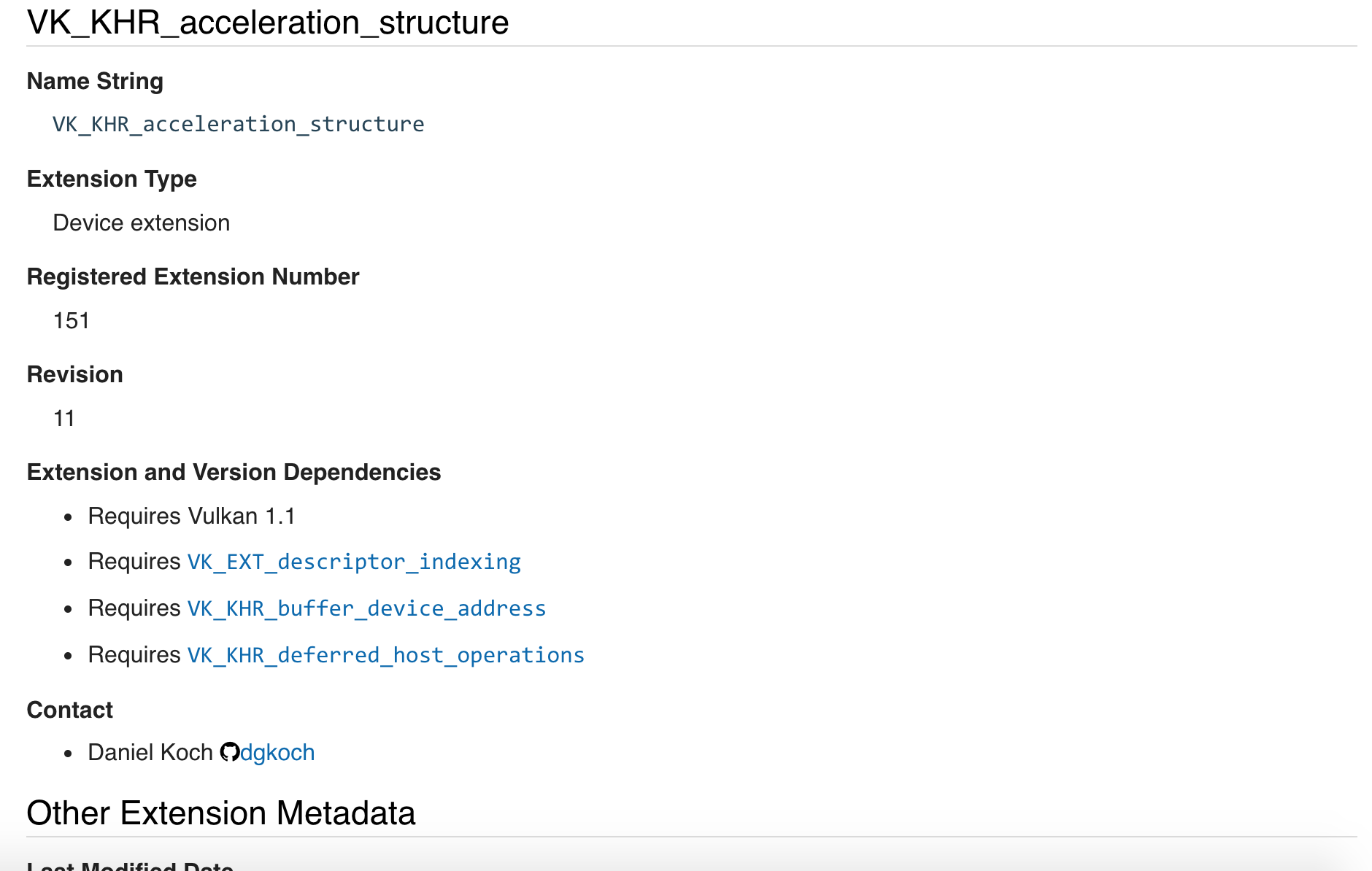Open the dgkoch GitHub profile link
This screenshot has height=871, width=1372.
277,751
